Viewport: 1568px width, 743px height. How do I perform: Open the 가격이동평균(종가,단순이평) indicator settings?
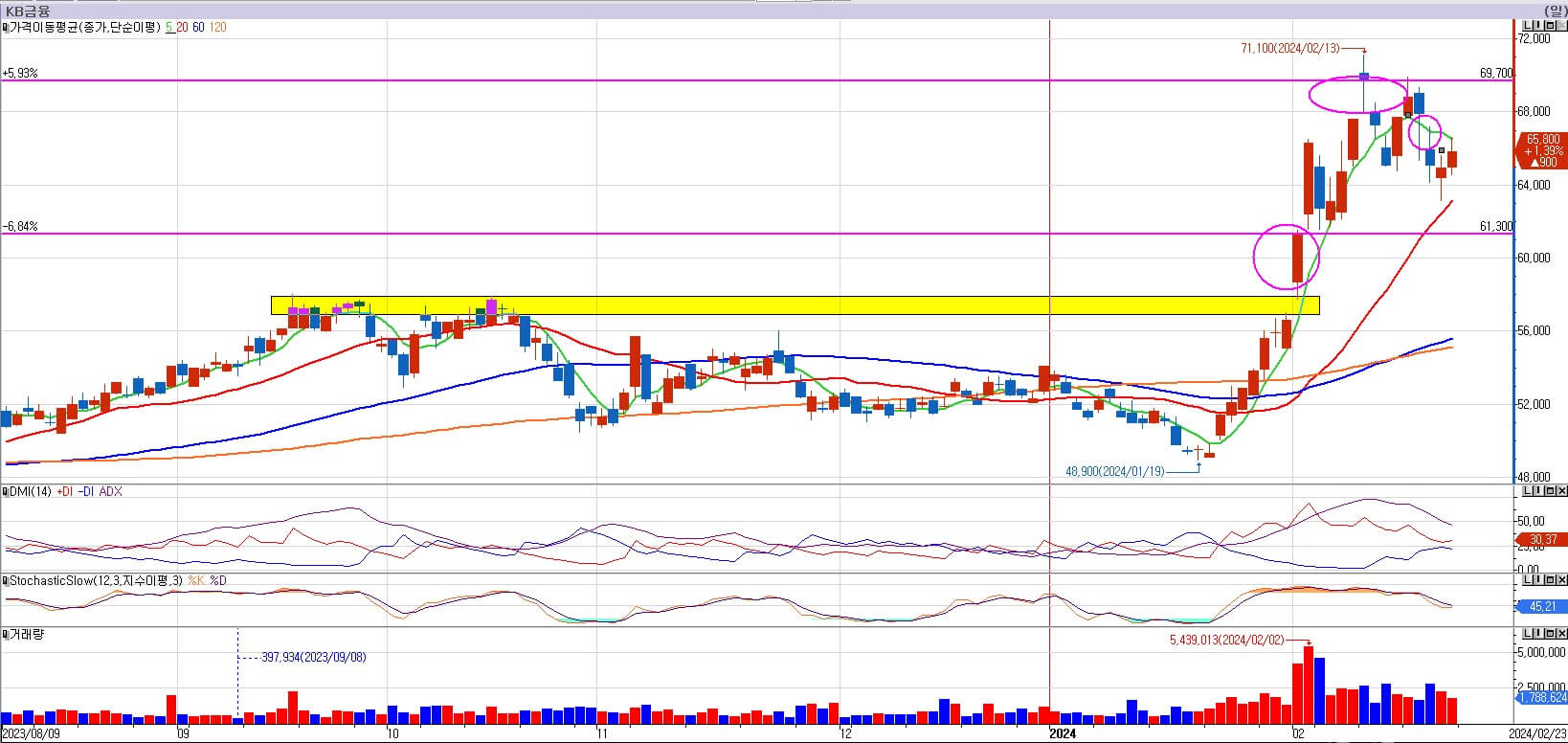84,28
